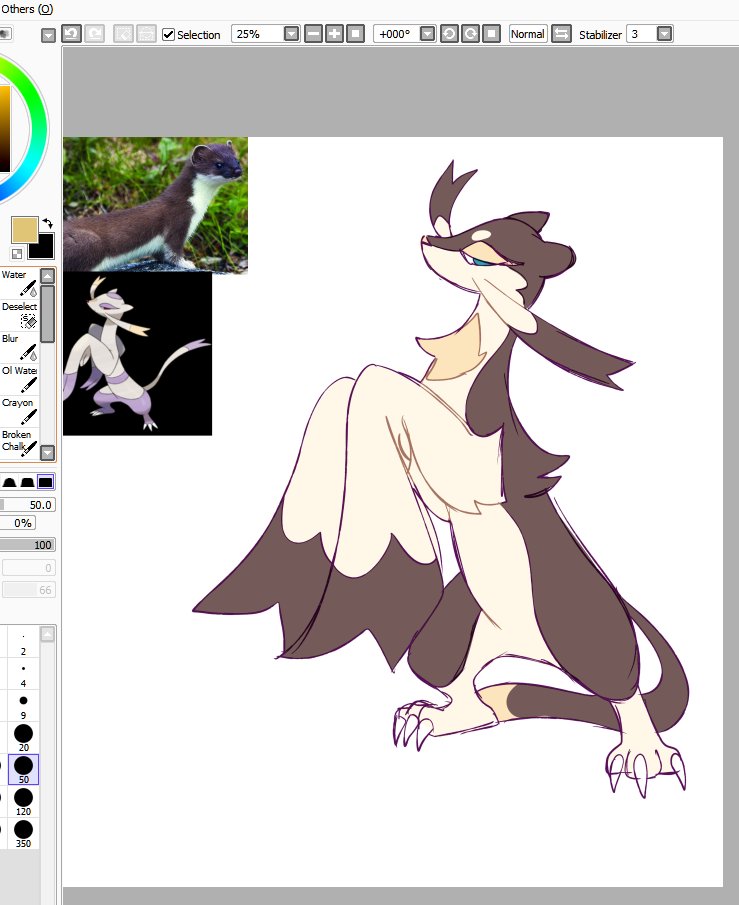Image resolution: width=739 pixels, height=905 pixels.
Task: Select the medium brush edge shape
Action: tap(27, 482)
